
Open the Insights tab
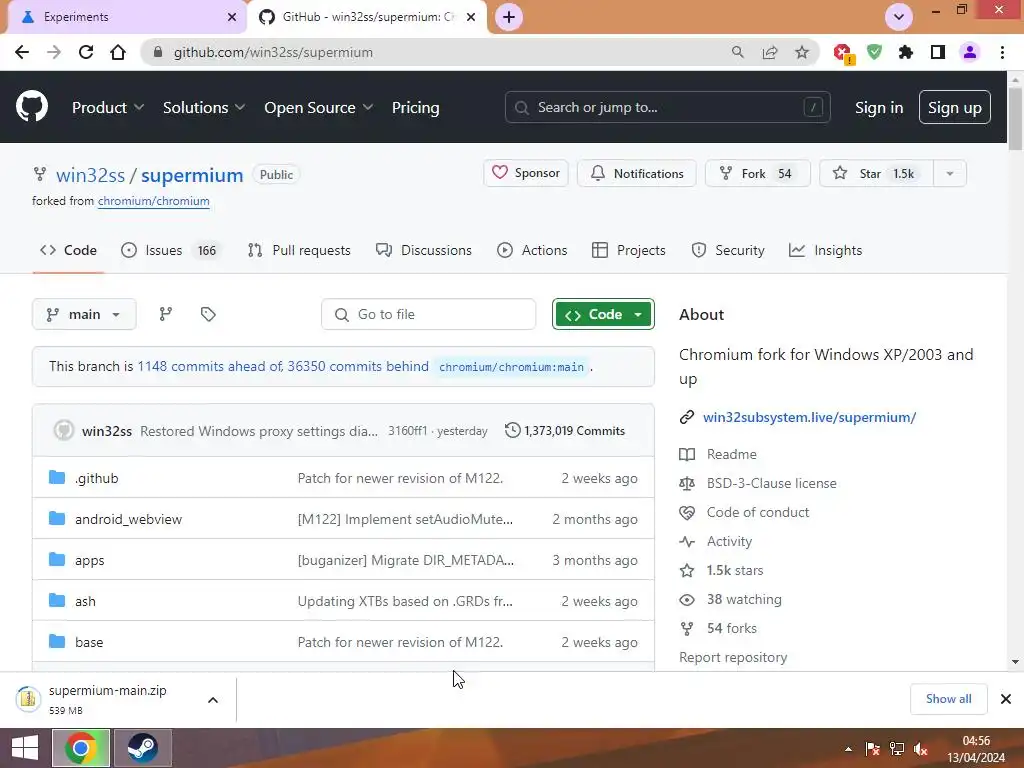coord(825,250)
